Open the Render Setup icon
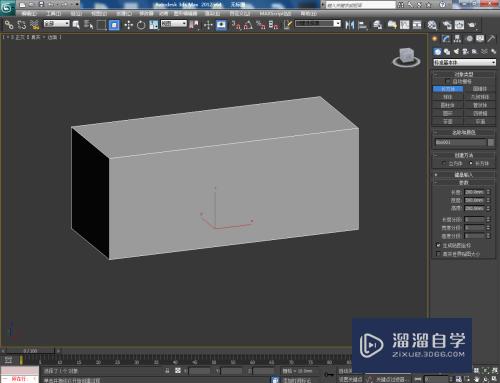Image resolution: width=500 pixels, height=383 pixels. pyautogui.click(x=447, y=25)
